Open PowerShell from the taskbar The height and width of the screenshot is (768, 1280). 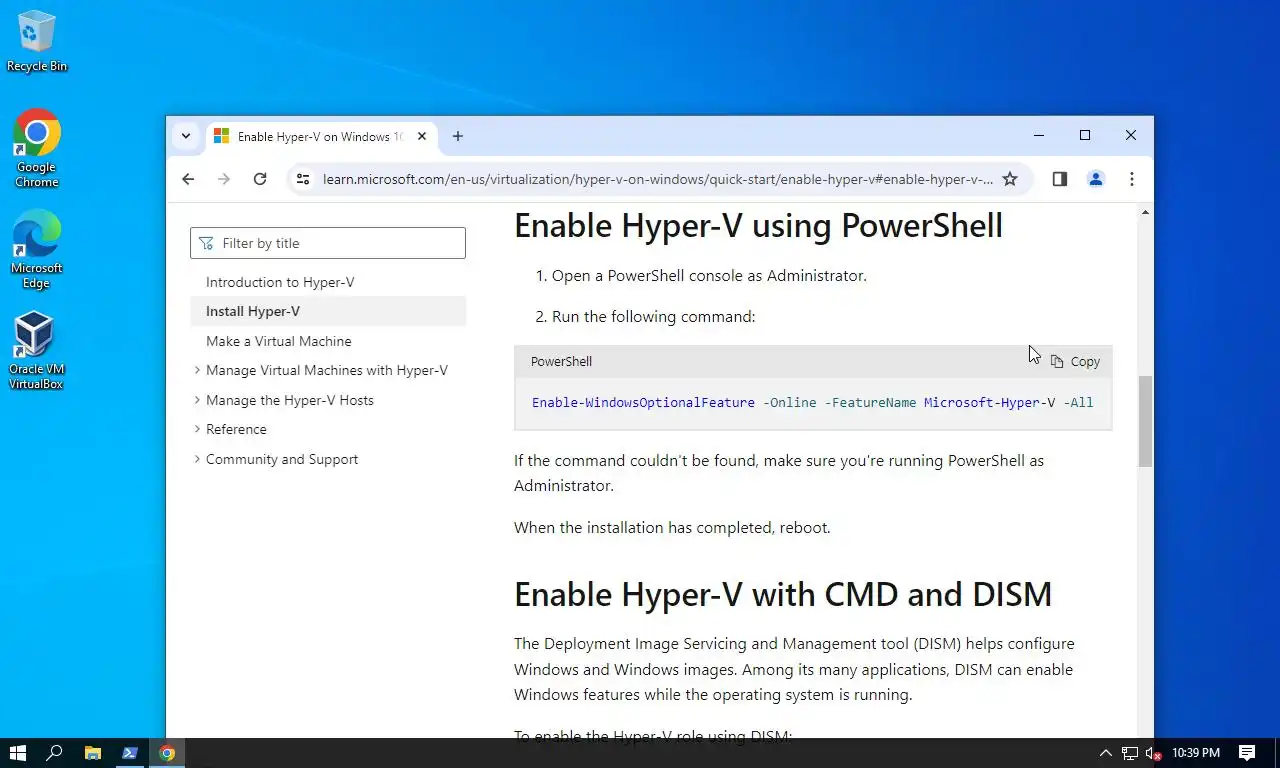(x=130, y=753)
